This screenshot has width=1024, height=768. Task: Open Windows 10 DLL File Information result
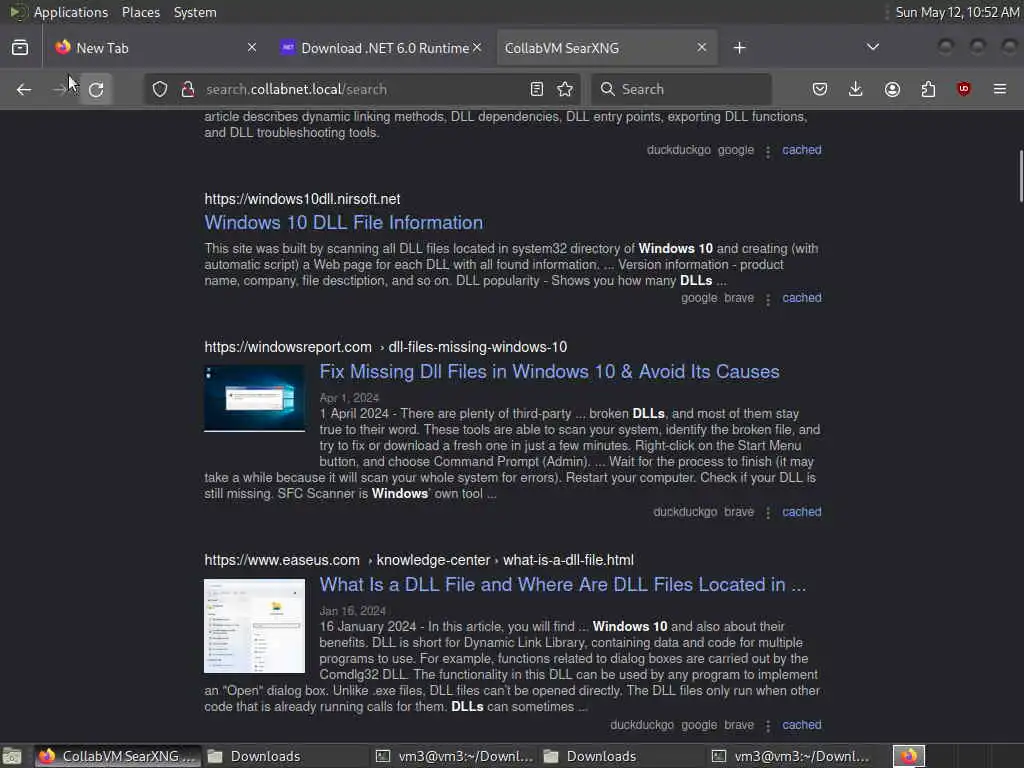(344, 223)
